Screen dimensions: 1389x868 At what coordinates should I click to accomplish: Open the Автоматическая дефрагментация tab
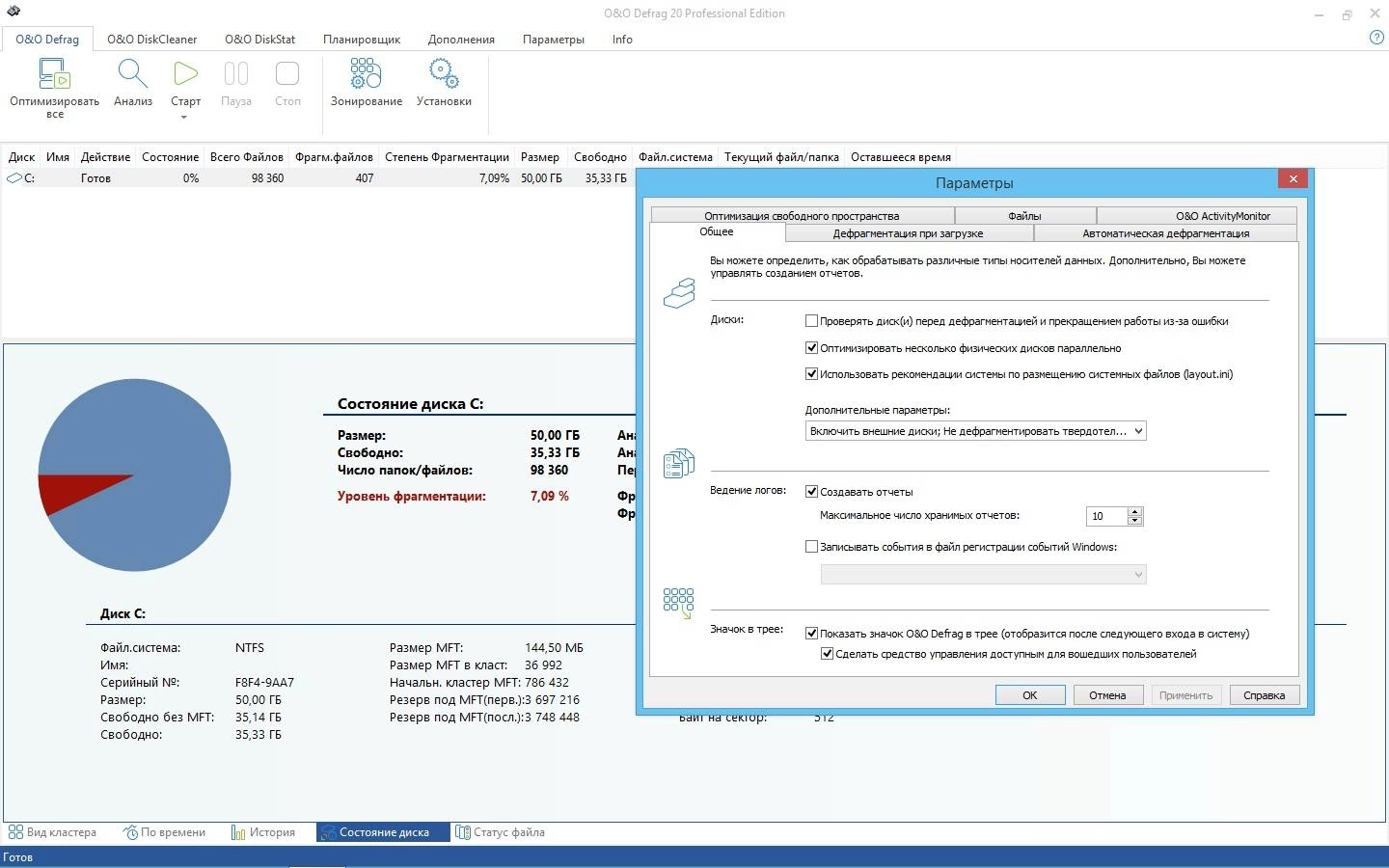[1165, 233]
